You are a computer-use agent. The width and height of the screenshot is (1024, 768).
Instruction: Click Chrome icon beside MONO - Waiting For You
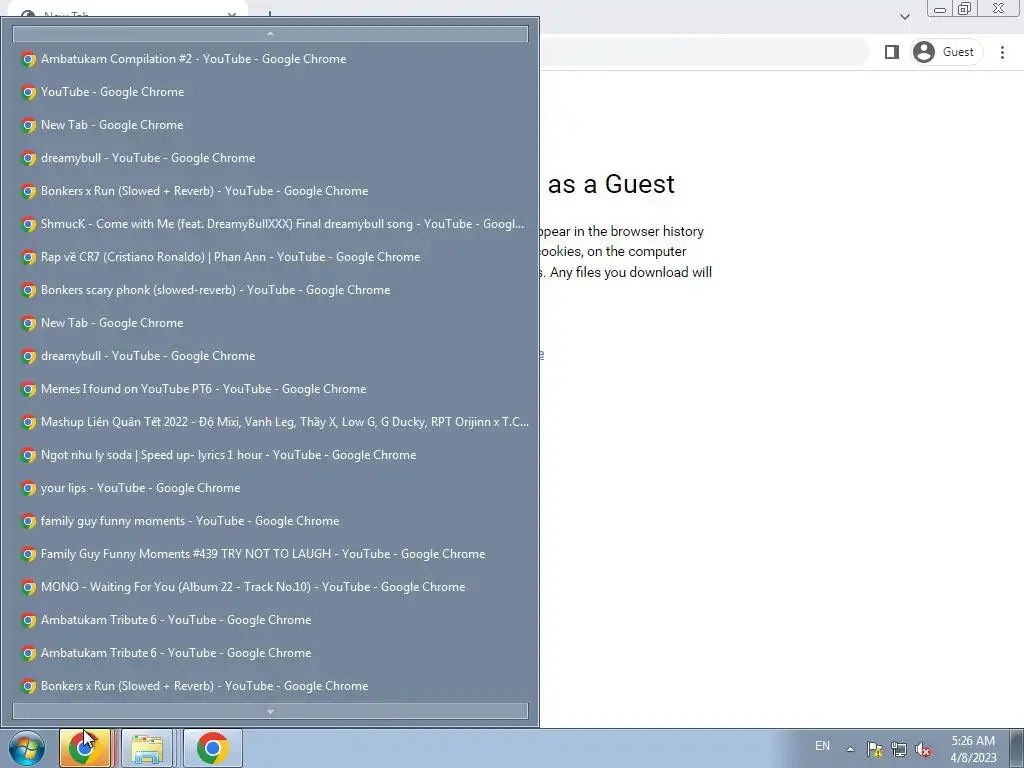coord(28,587)
